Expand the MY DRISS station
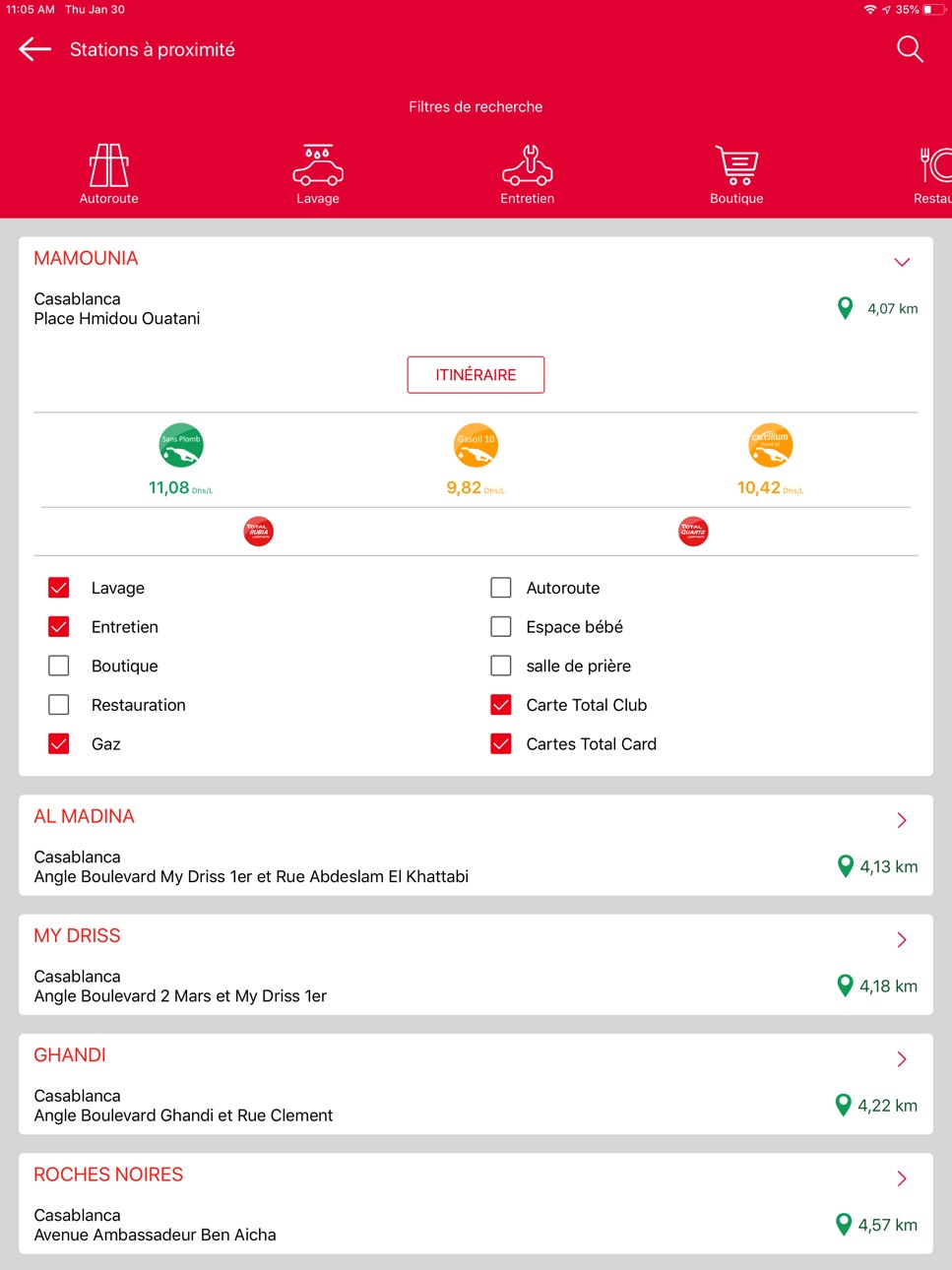 pos(902,939)
